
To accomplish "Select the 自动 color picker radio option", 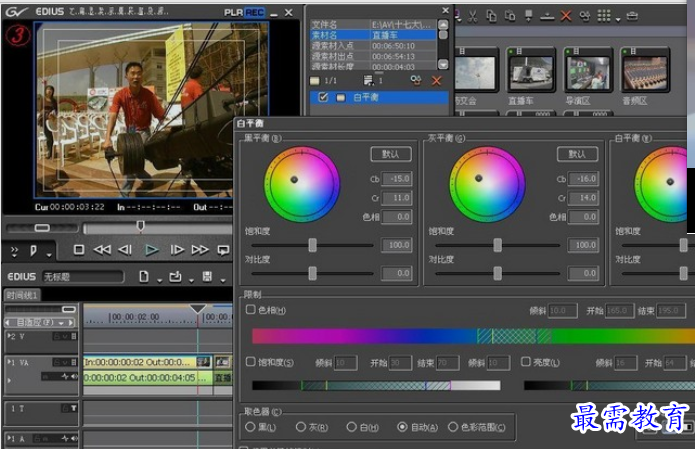I will (403, 427).
